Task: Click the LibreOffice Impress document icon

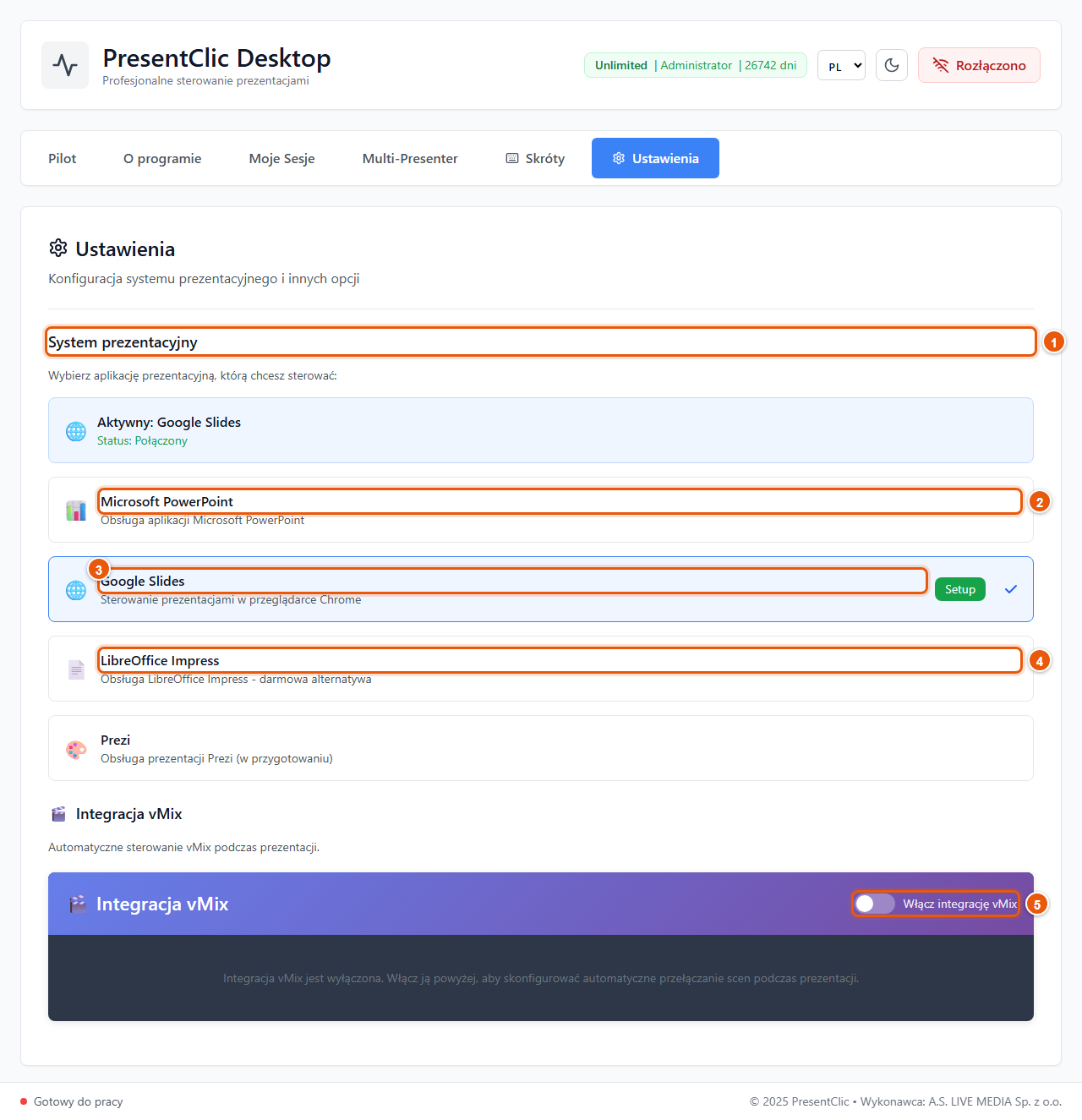Action: tap(76, 669)
